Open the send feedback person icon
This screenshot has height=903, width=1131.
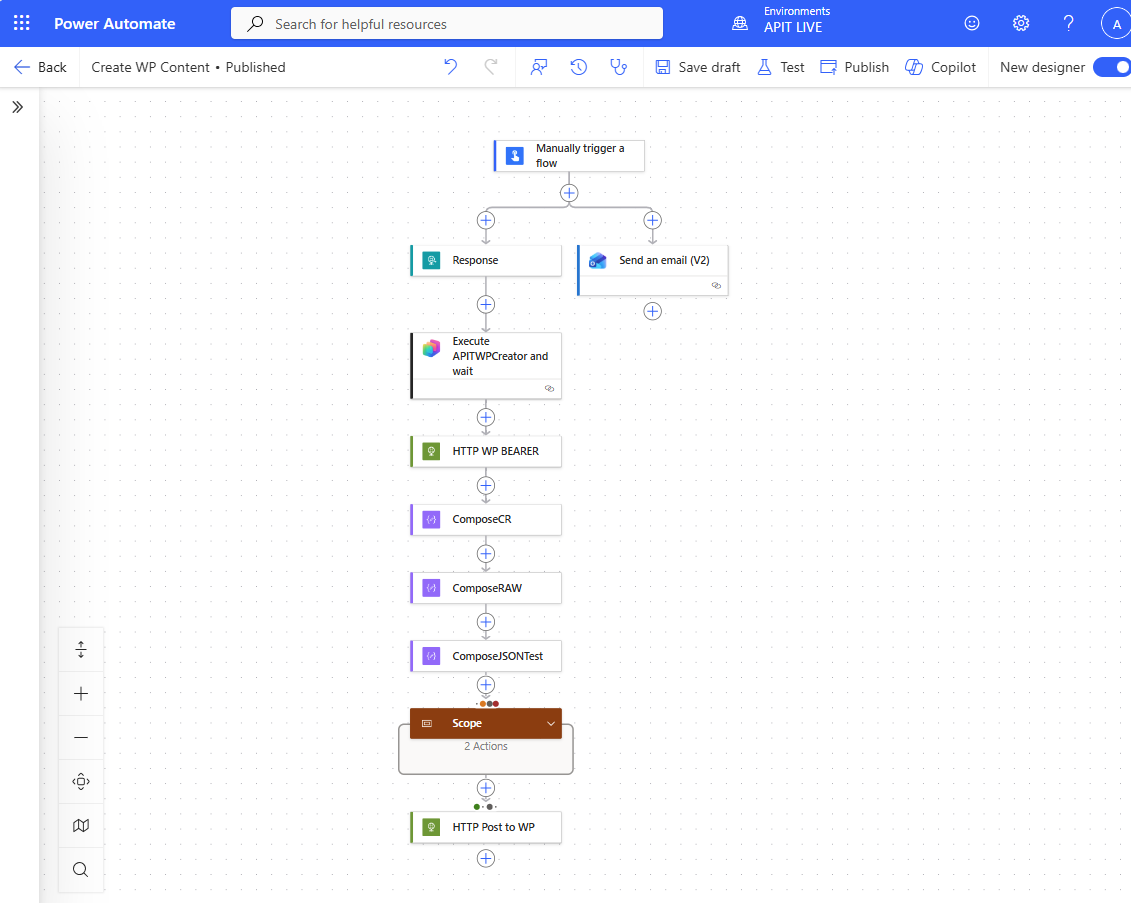539,67
